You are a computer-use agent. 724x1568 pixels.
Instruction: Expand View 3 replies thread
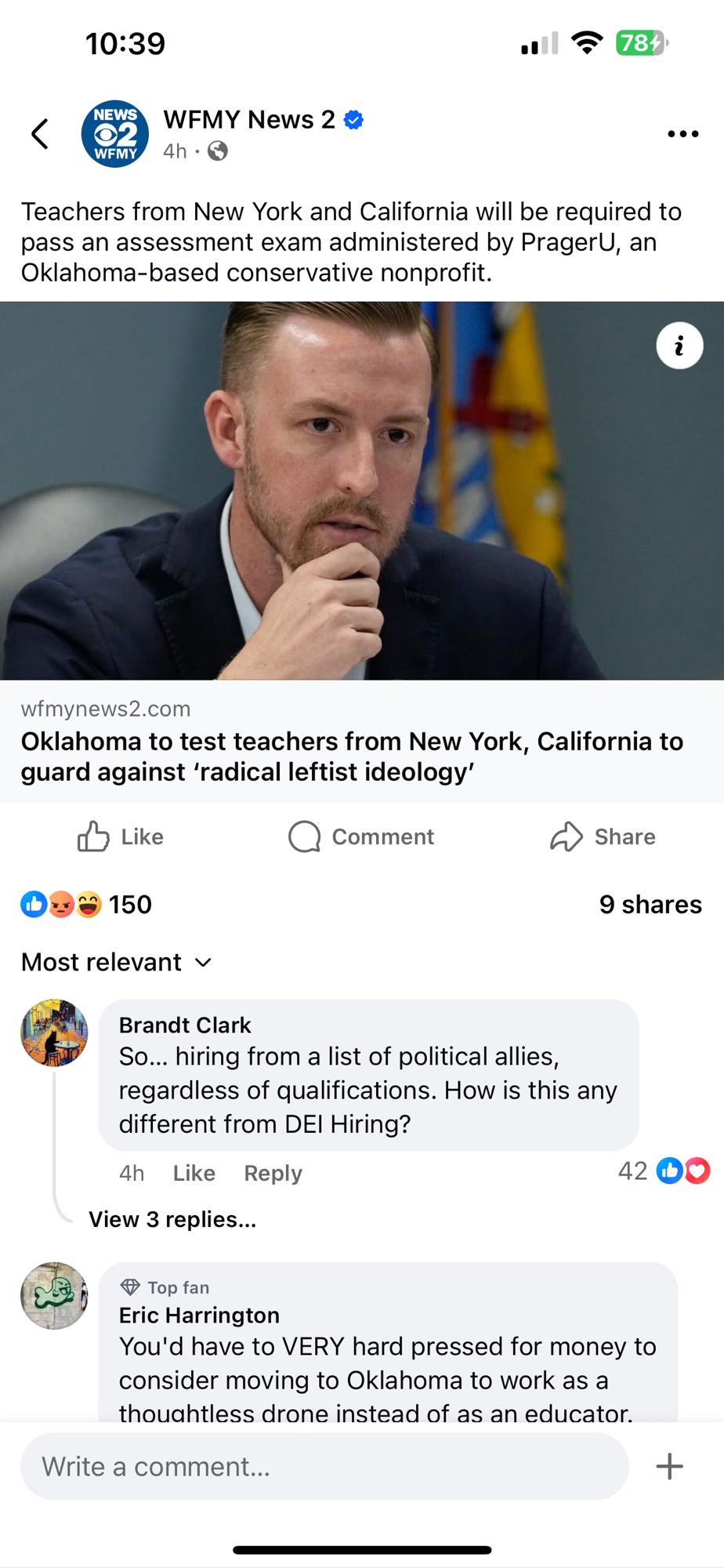(172, 1219)
